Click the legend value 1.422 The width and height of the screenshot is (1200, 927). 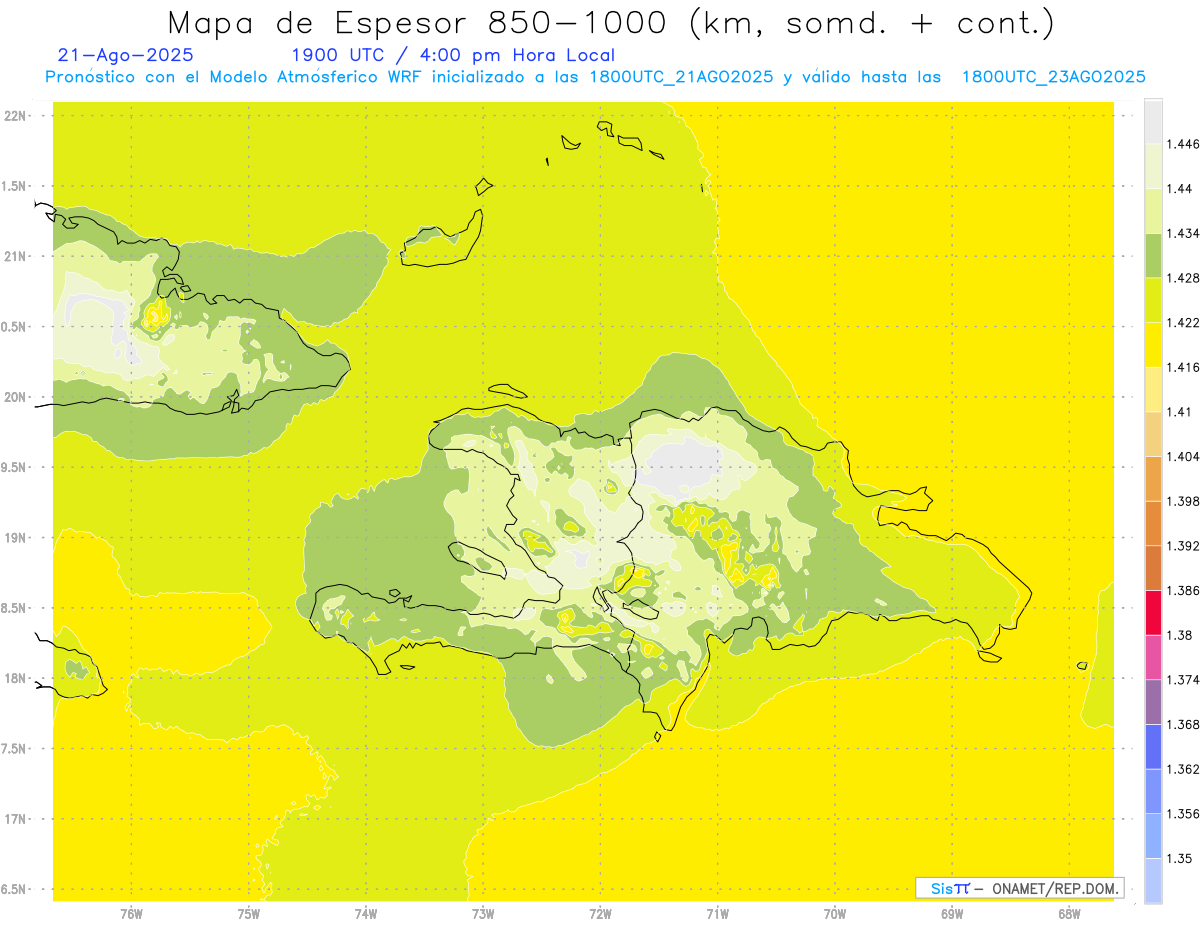coord(1185,322)
